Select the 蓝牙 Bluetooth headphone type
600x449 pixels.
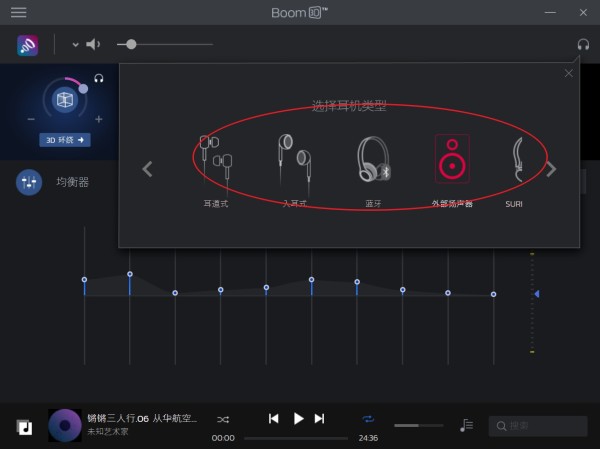pos(373,170)
